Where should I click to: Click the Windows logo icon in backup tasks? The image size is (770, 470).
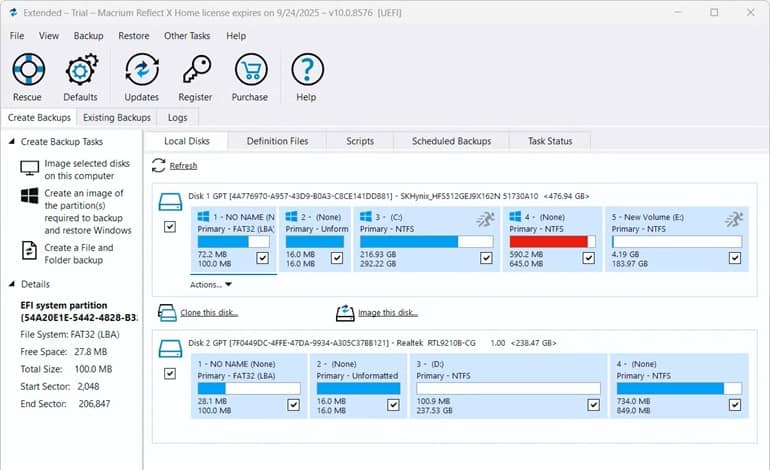(29, 195)
